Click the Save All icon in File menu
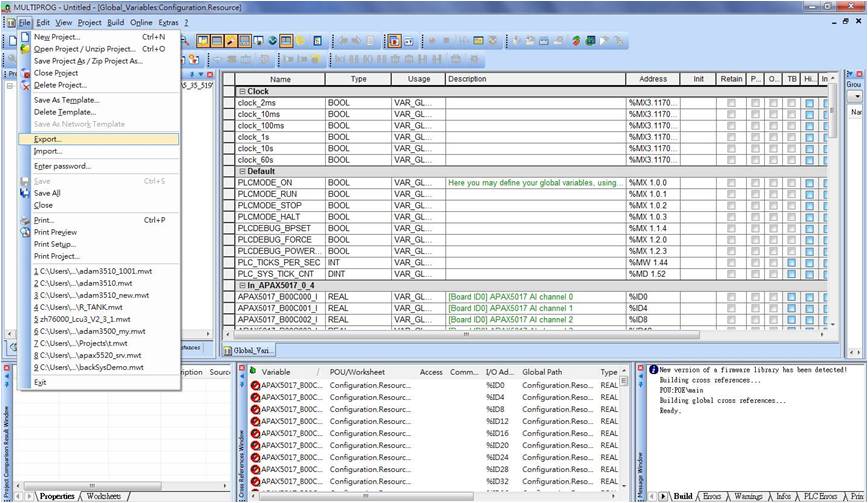This screenshot has width=868, height=503. click(25, 193)
